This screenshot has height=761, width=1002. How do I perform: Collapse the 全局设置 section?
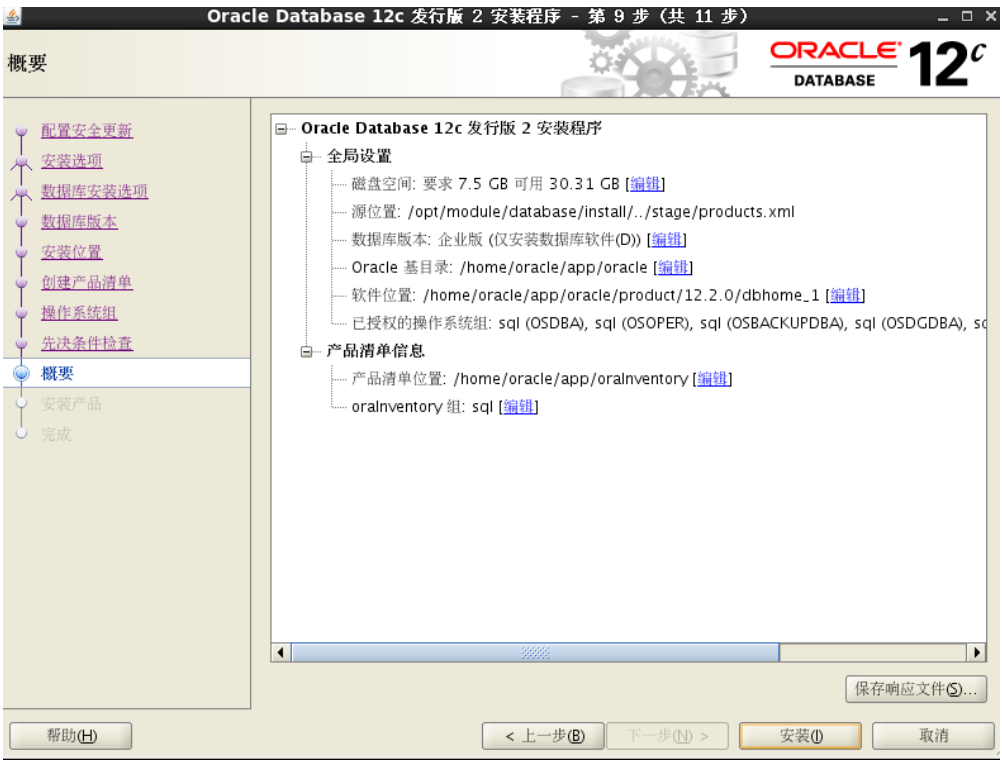tap(307, 157)
